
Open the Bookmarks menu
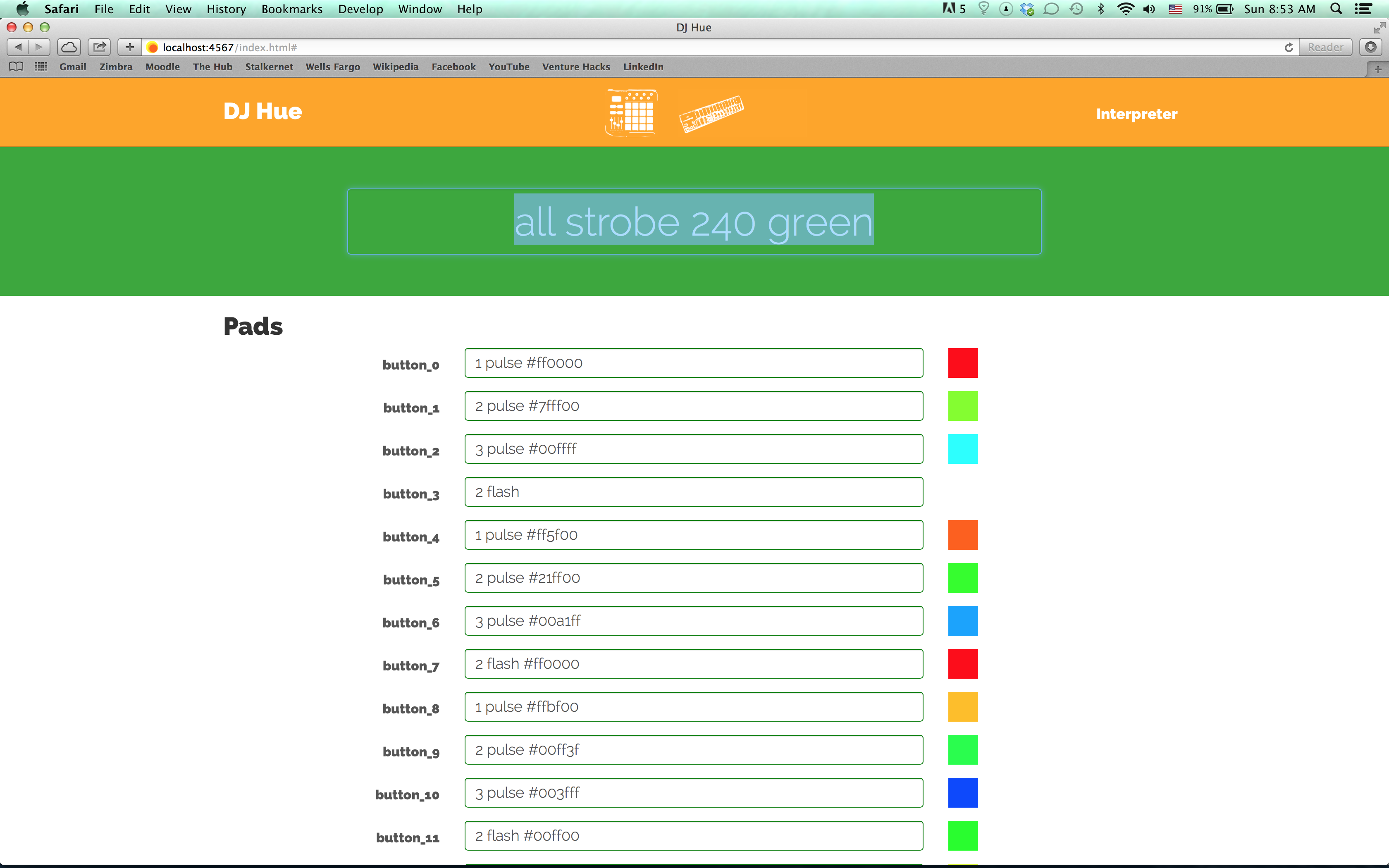click(x=291, y=9)
